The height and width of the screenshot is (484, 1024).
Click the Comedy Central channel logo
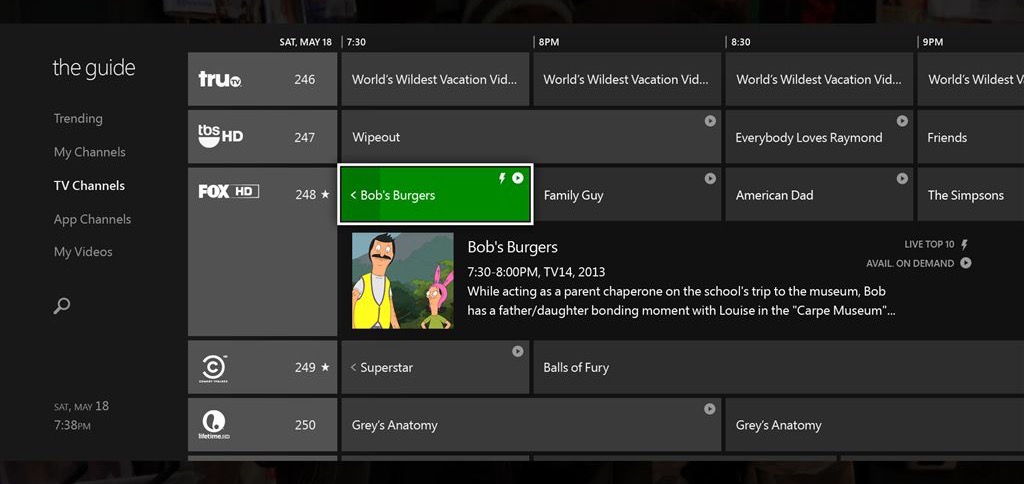coord(214,368)
